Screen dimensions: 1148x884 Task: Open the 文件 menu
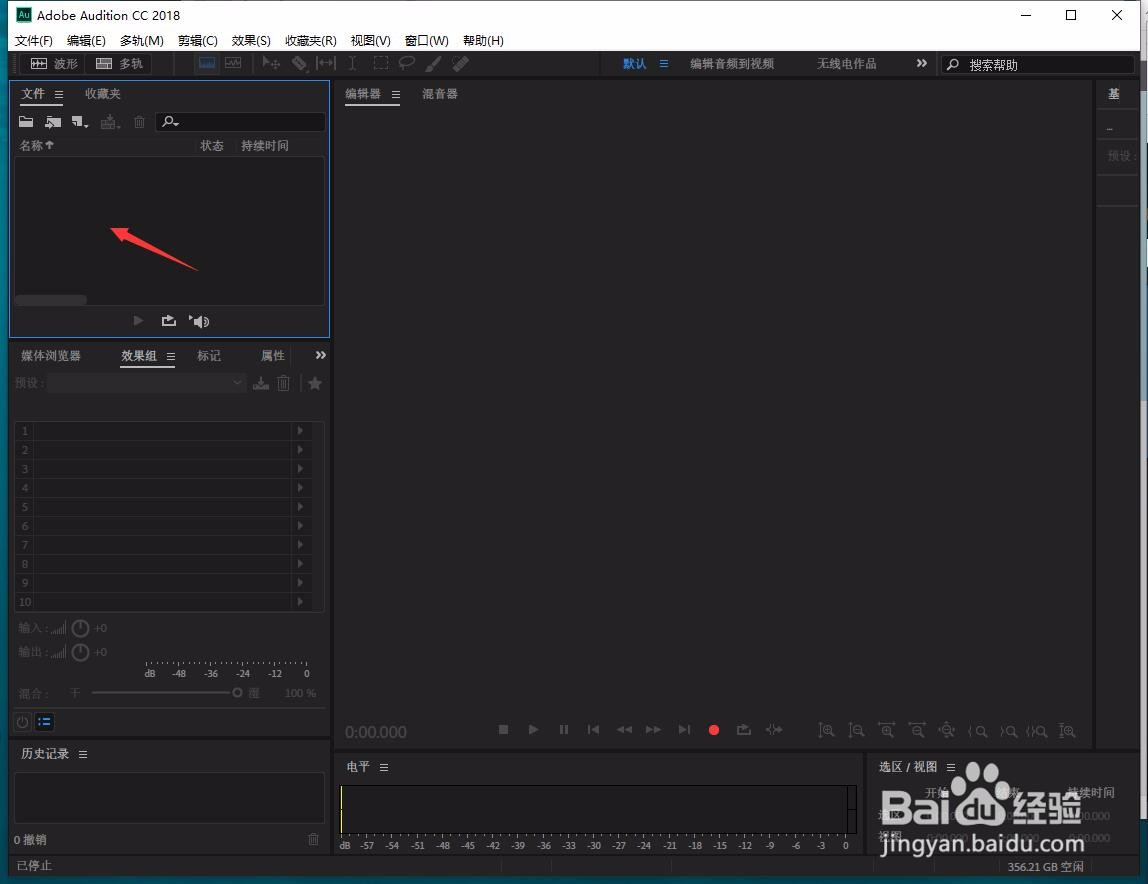(x=34, y=40)
